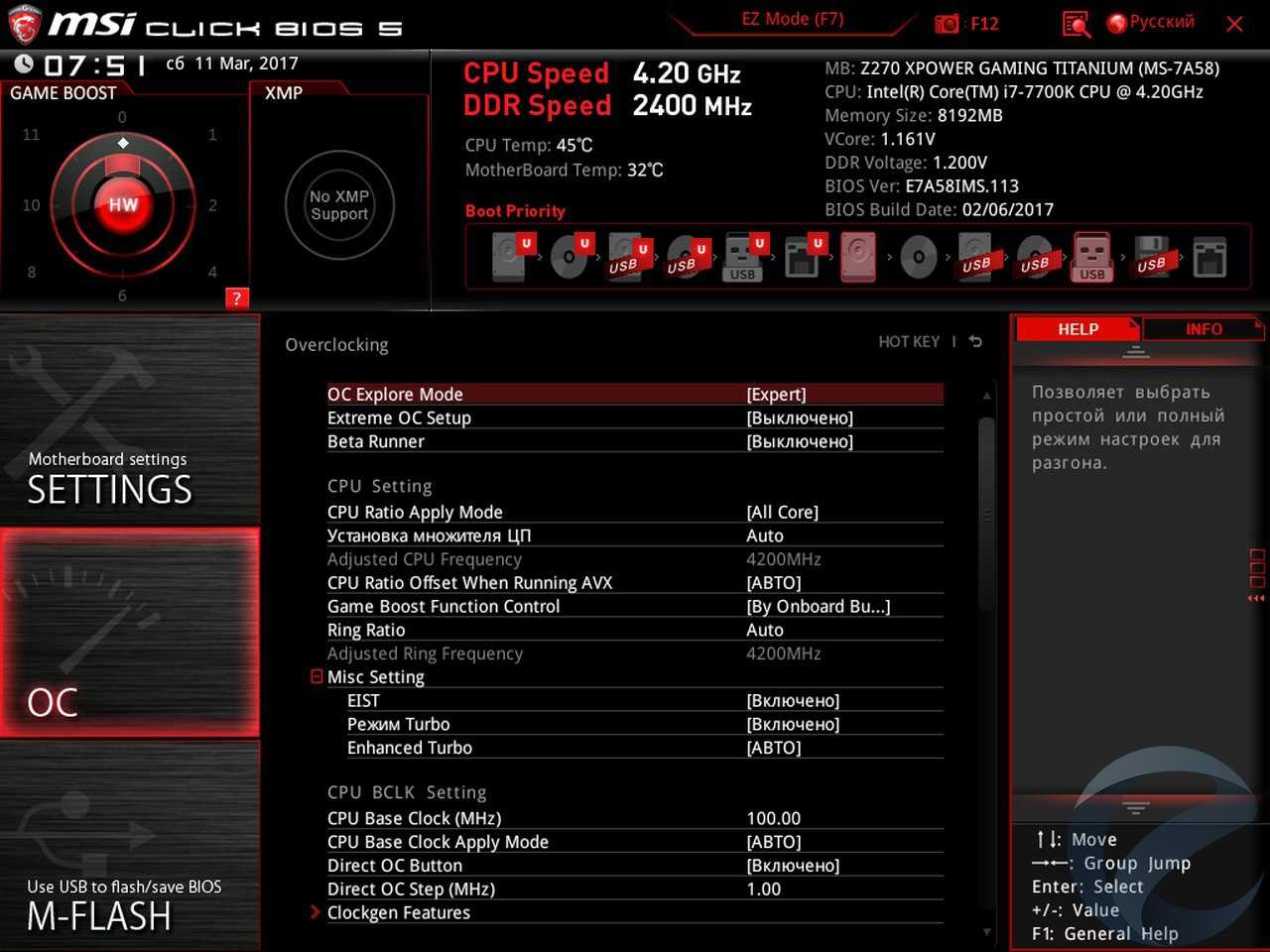Screen dimensions: 1270x952
Task: Open Game Boost help question mark
Action: pyautogui.click(x=236, y=298)
